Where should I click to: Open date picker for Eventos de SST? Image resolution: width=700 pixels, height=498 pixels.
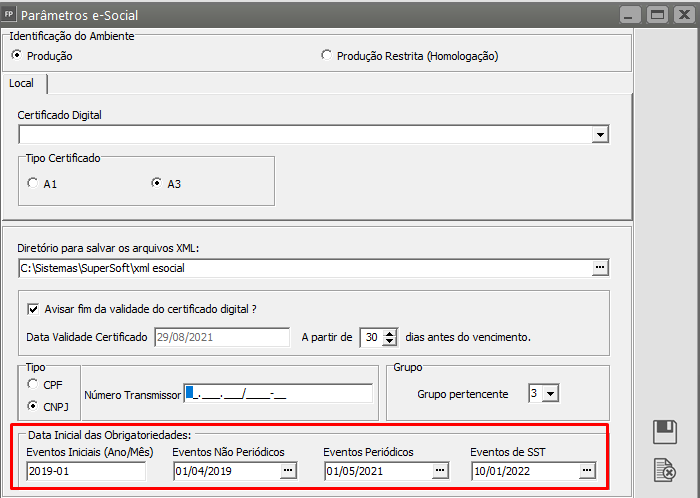coord(587,470)
